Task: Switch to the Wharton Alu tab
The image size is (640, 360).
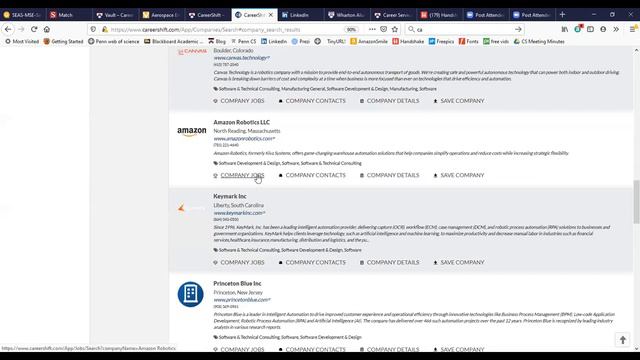Action: click(x=347, y=15)
